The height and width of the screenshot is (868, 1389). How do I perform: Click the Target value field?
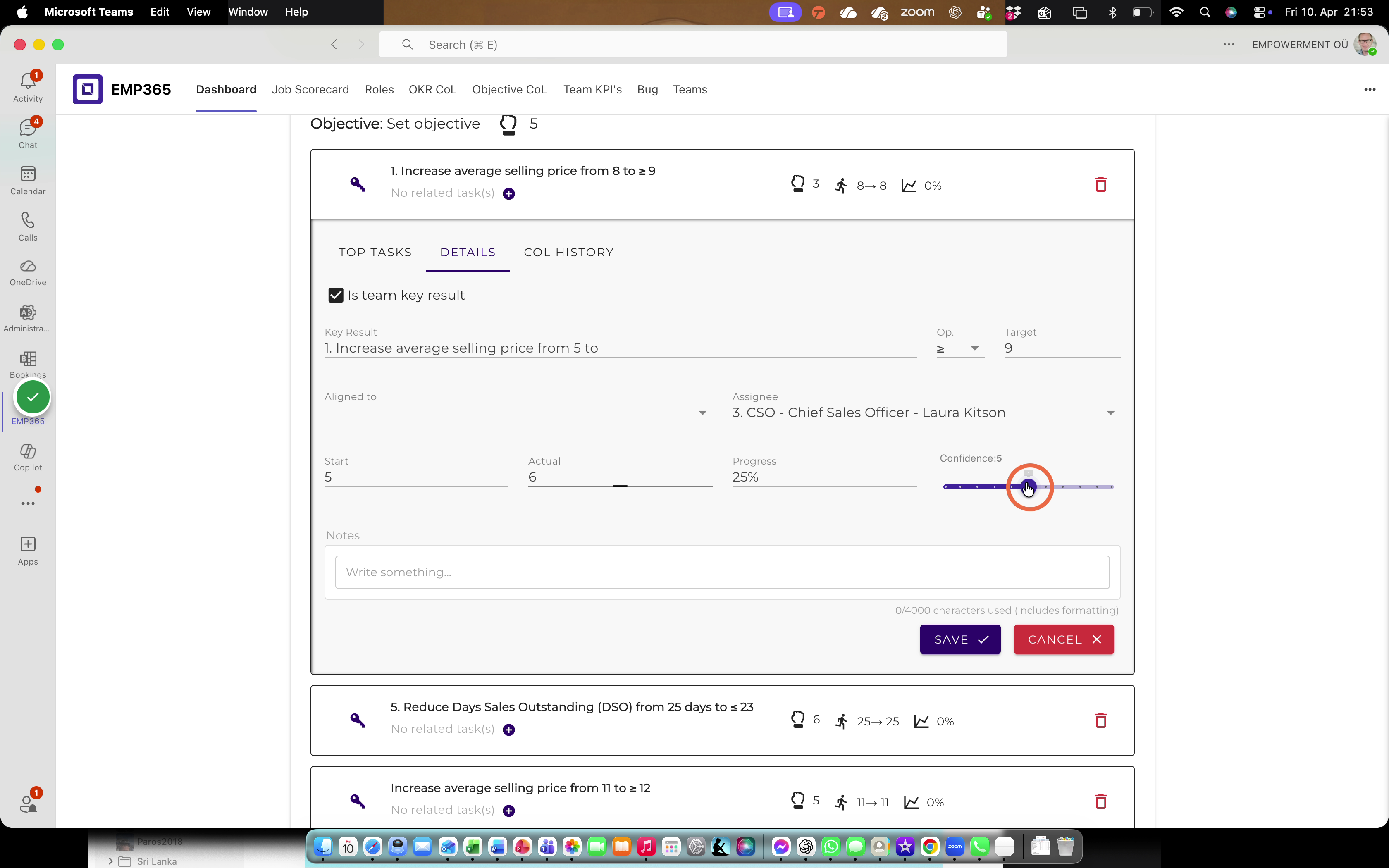pos(1062,348)
